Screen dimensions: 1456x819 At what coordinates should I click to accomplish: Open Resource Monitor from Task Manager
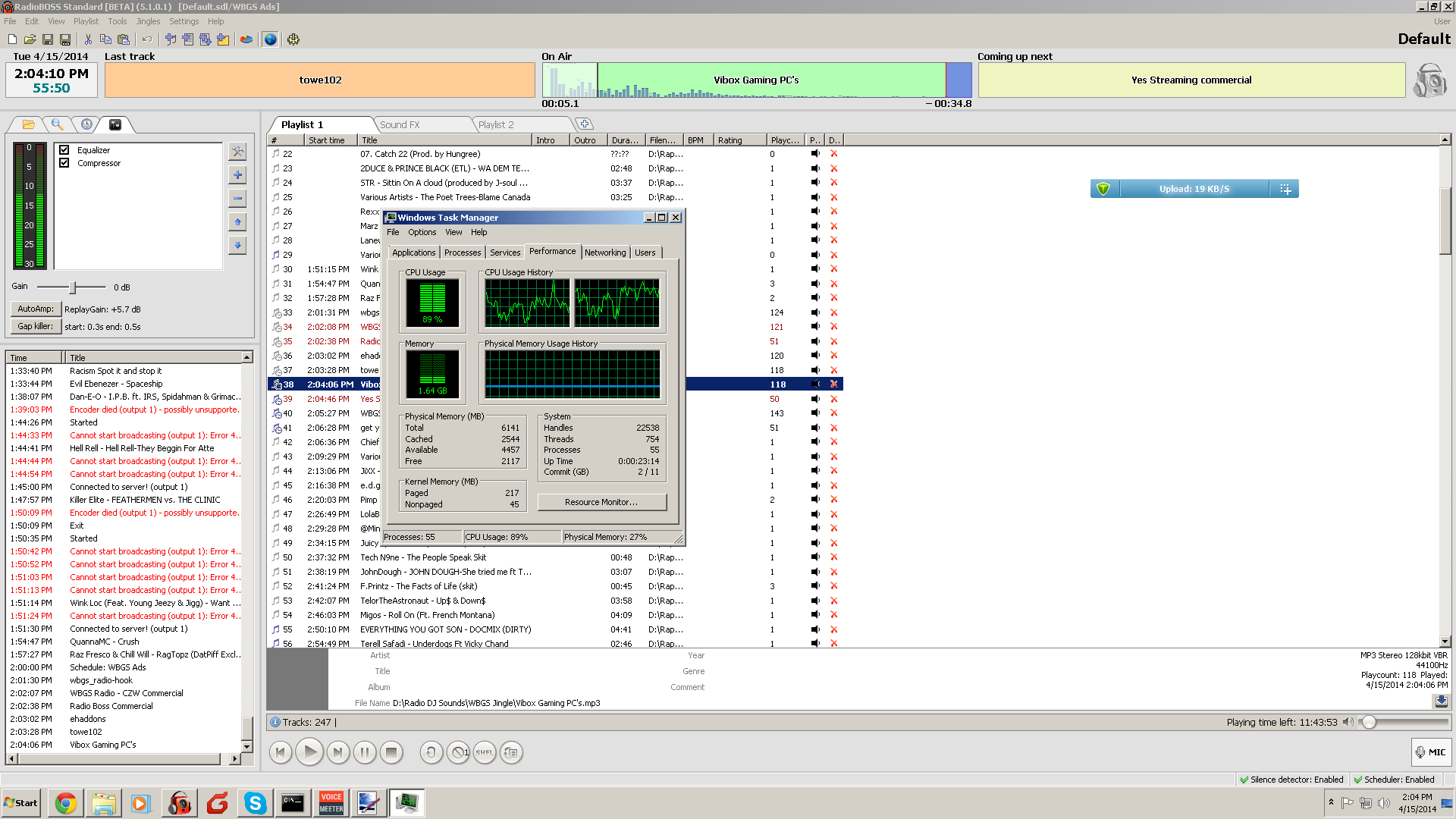coord(602,502)
